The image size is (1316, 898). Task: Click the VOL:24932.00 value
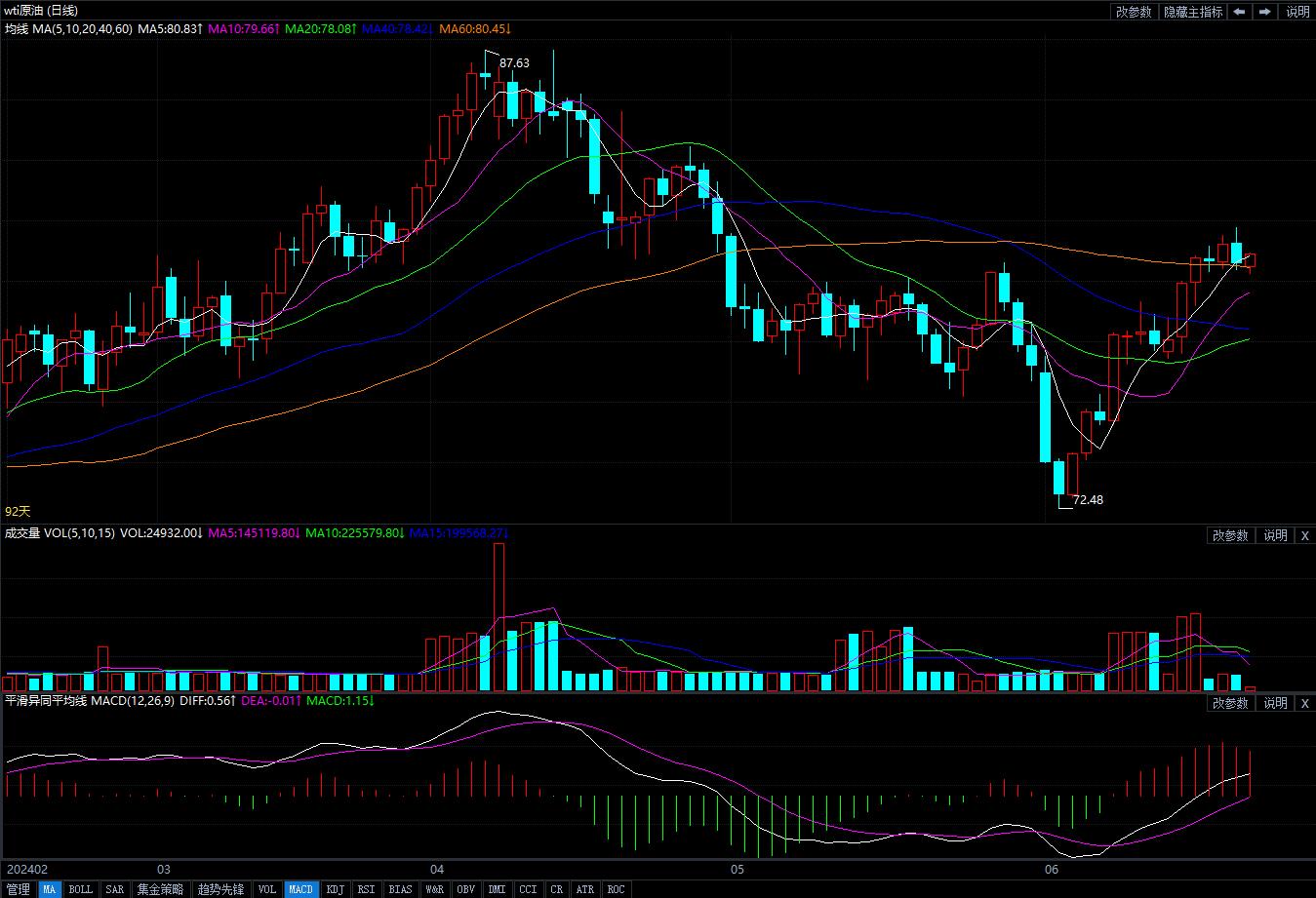click(x=162, y=533)
